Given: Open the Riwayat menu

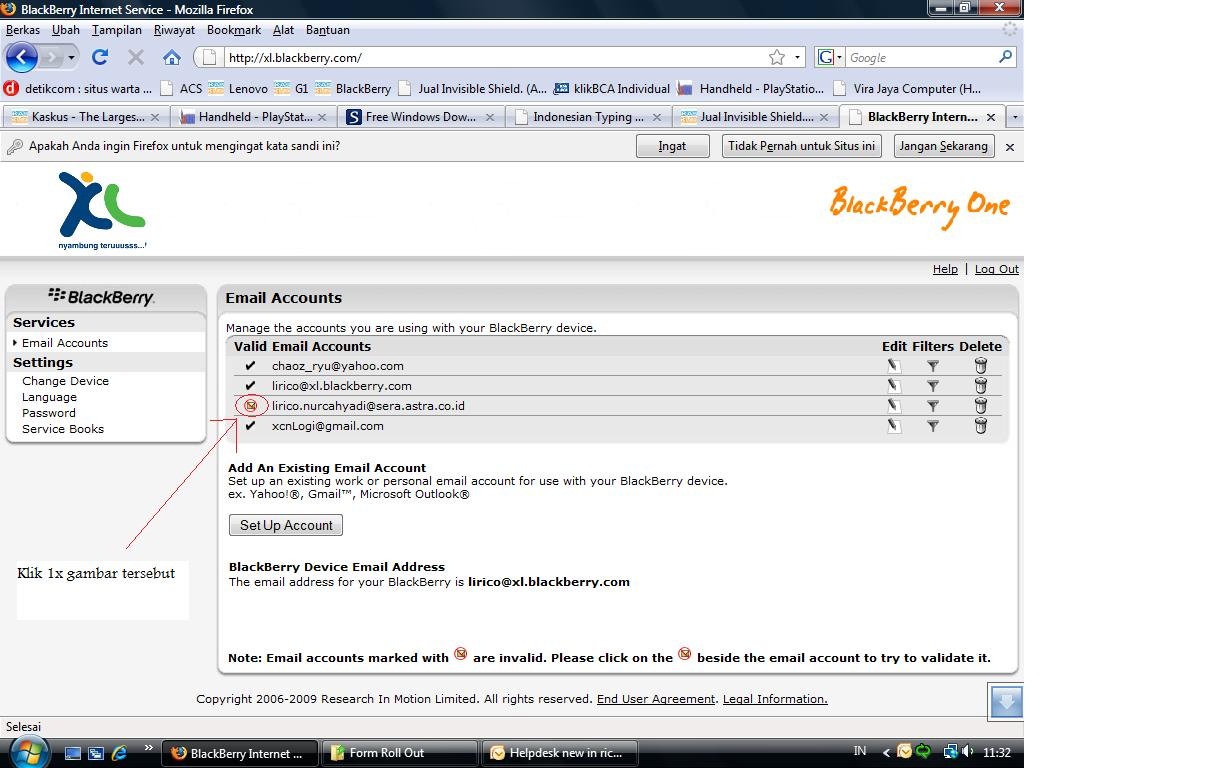Looking at the screenshot, I should pos(174,30).
